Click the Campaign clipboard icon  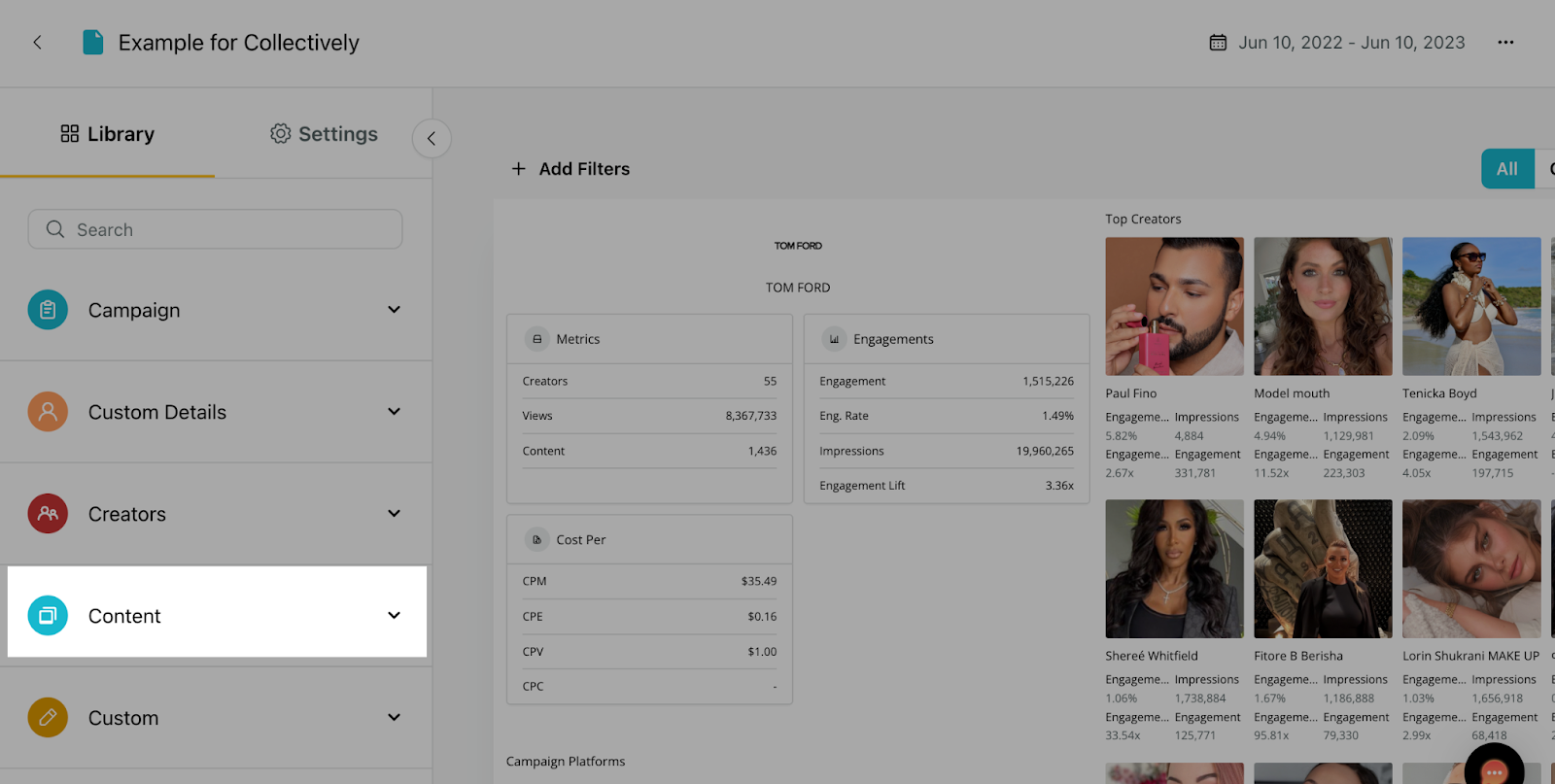point(48,310)
